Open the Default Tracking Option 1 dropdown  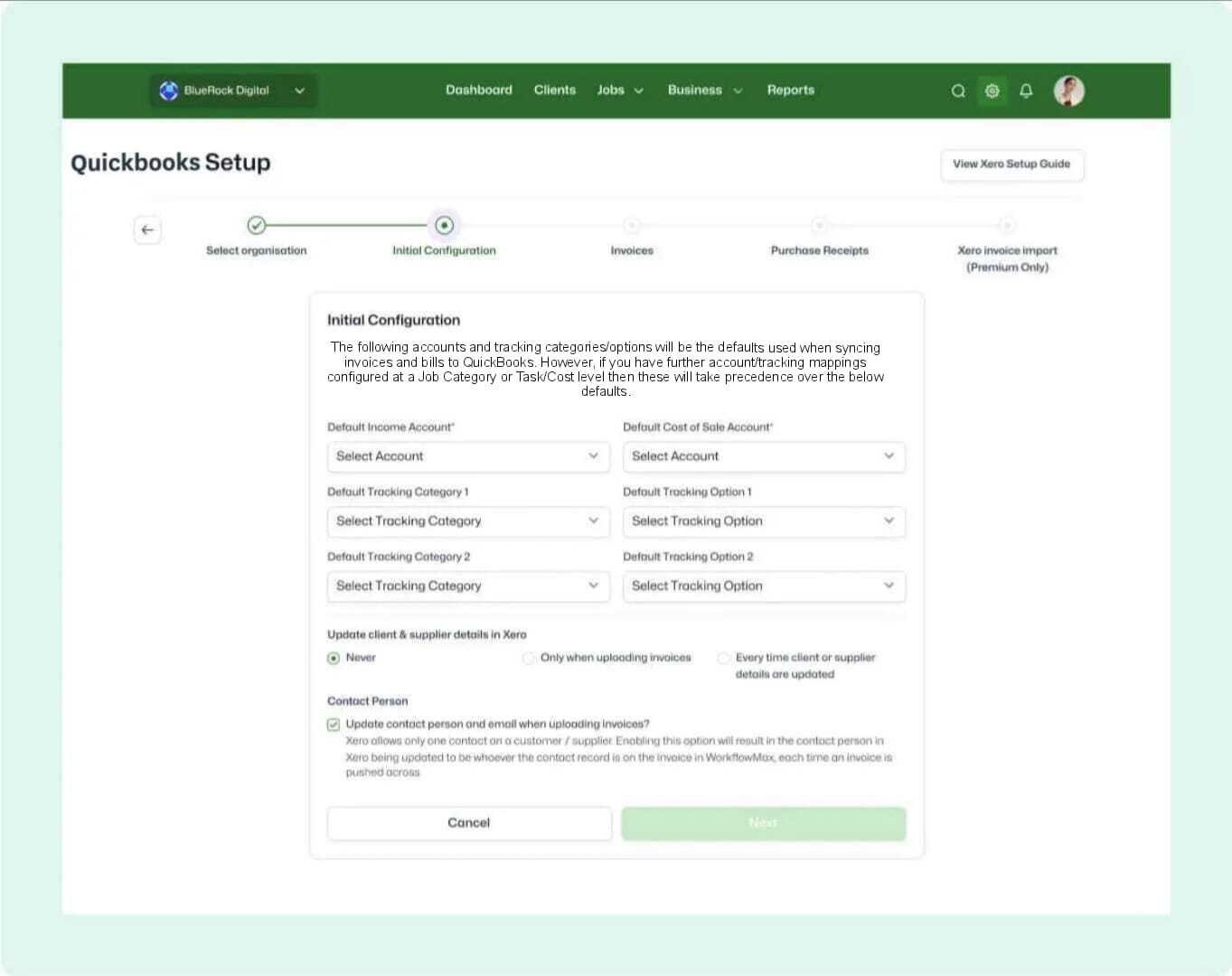click(764, 521)
